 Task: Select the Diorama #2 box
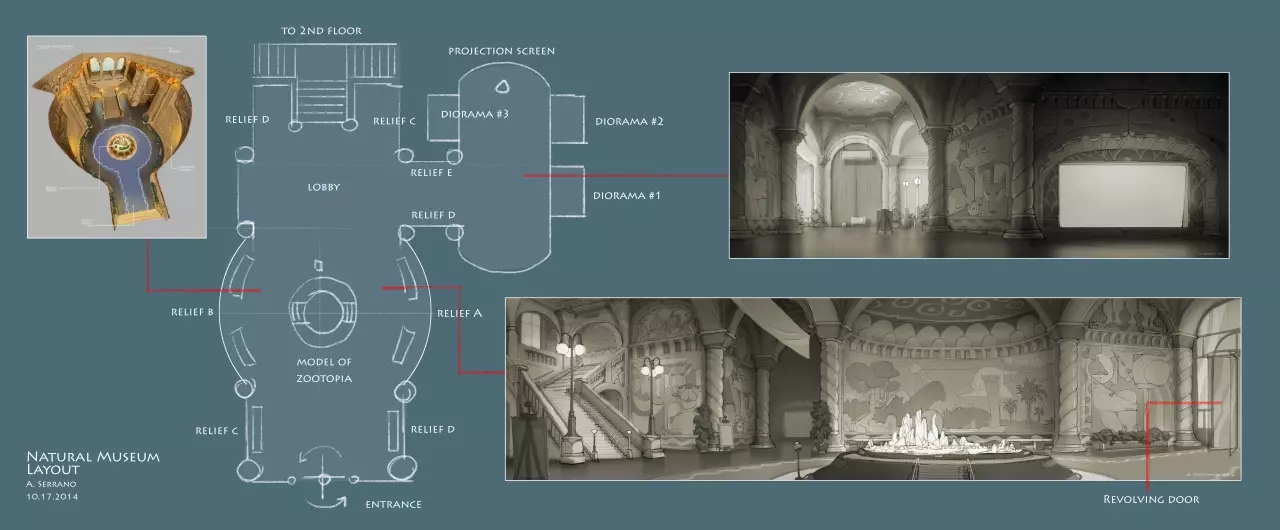click(566, 120)
